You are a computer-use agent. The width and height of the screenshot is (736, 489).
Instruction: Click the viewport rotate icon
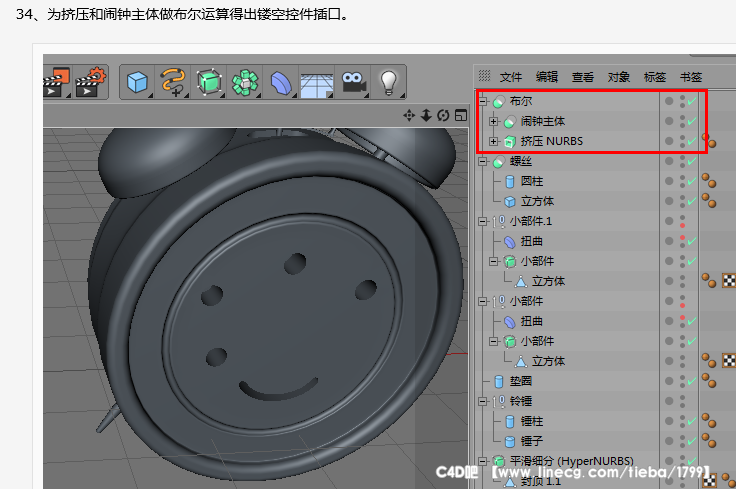pos(443,115)
